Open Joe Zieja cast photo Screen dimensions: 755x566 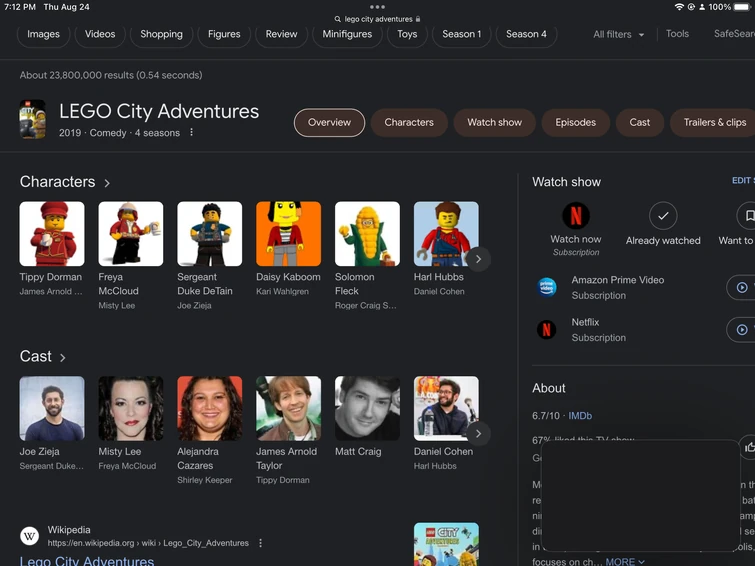tap(52, 408)
